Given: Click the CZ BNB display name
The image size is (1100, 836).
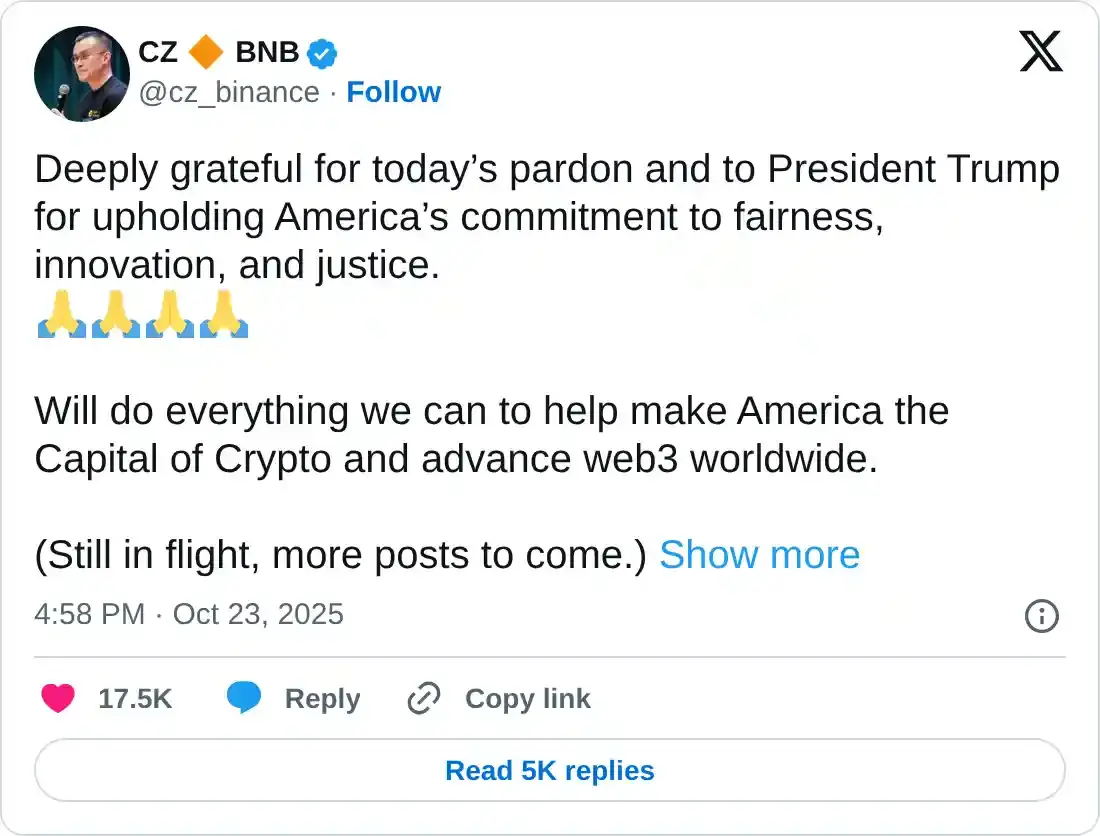Looking at the screenshot, I should [218, 52].
